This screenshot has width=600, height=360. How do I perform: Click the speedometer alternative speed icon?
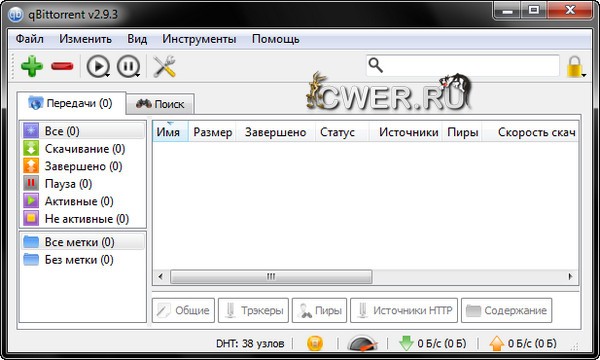pyautogui.click(x=362, y=343)
